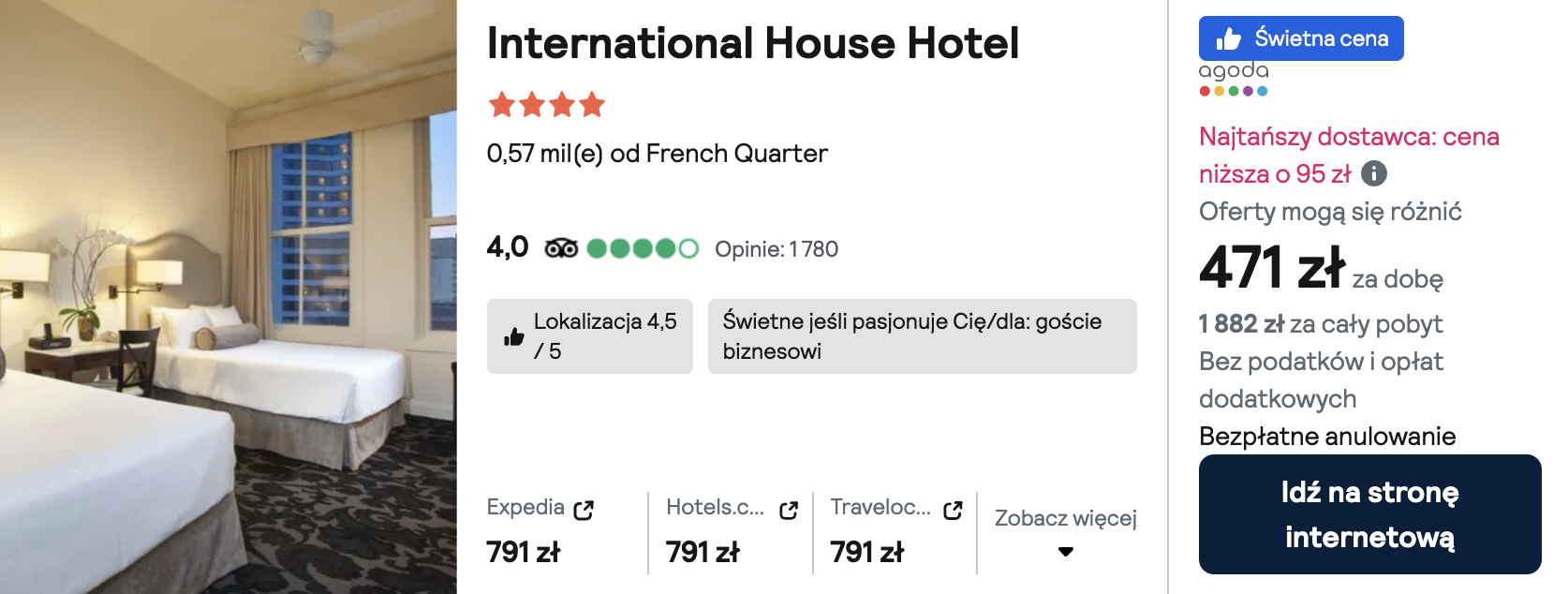Open the Opinie: 1 780 reviews

777,249
